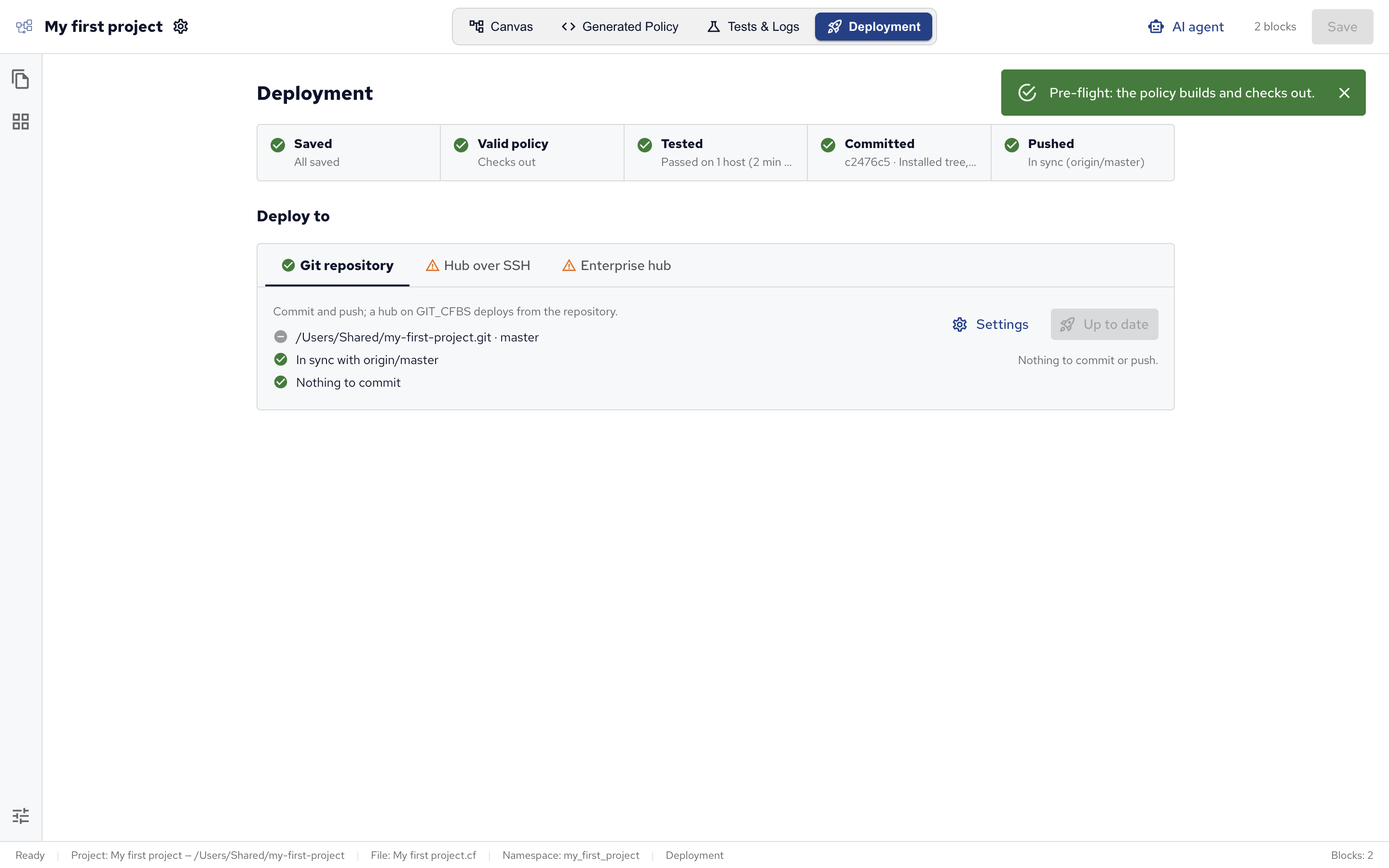Click 'Blocks: 2' in status bar
This screenshot has height=868, width=1389.
1352,855
